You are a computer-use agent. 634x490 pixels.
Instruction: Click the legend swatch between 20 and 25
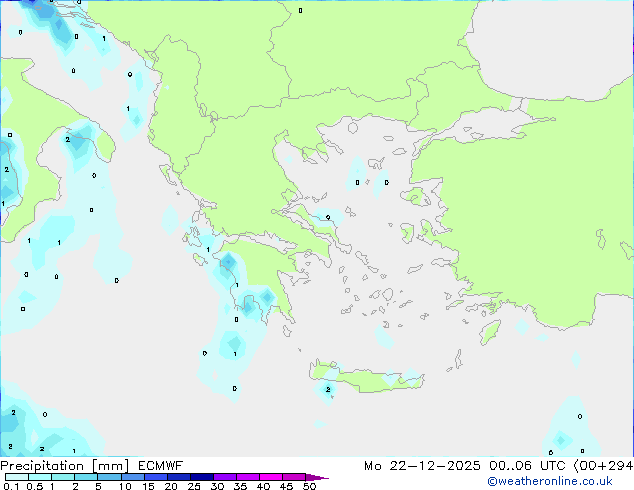(178, 477)
